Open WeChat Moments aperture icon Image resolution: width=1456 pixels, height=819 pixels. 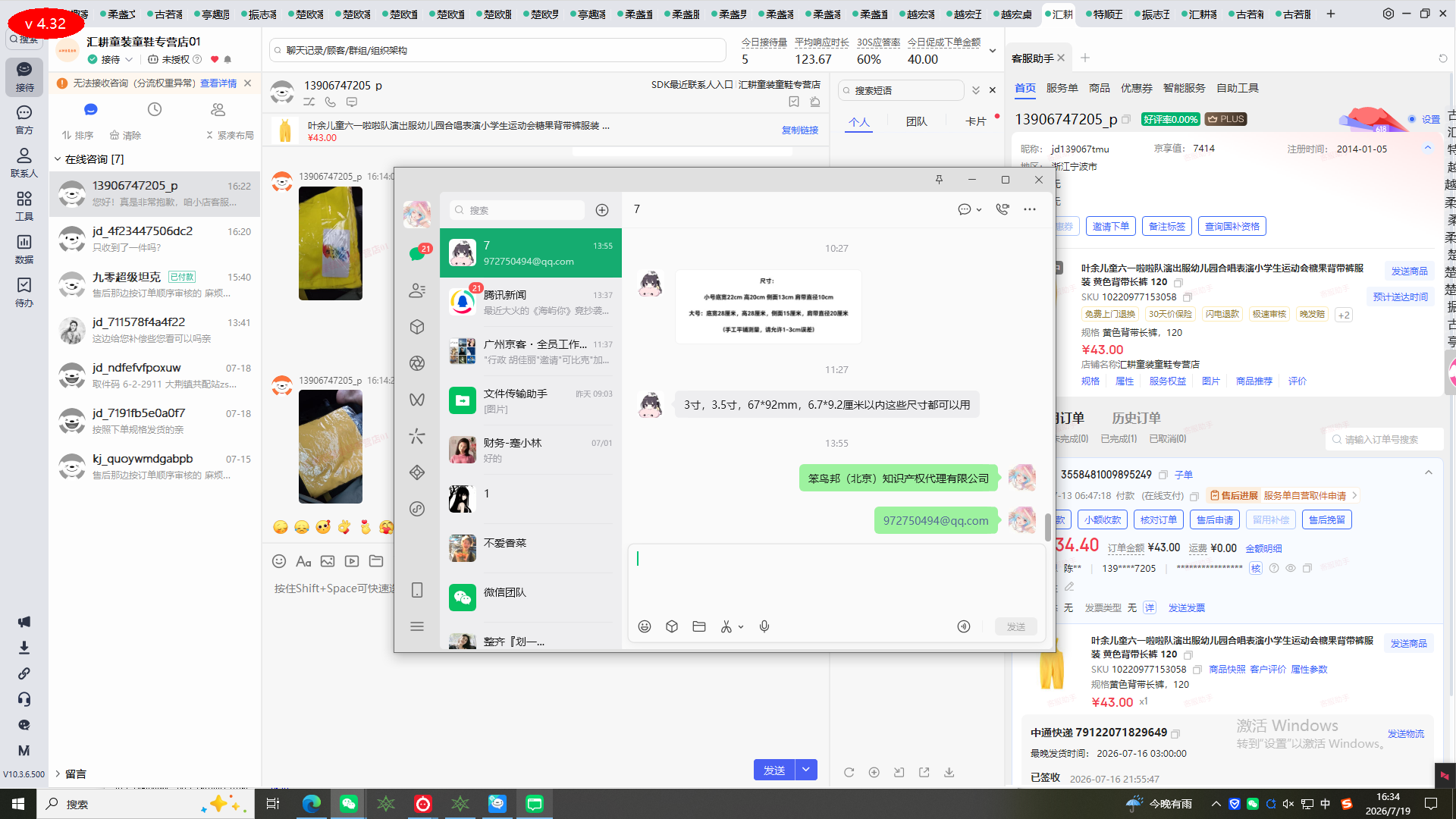click(x=416, y=363)
